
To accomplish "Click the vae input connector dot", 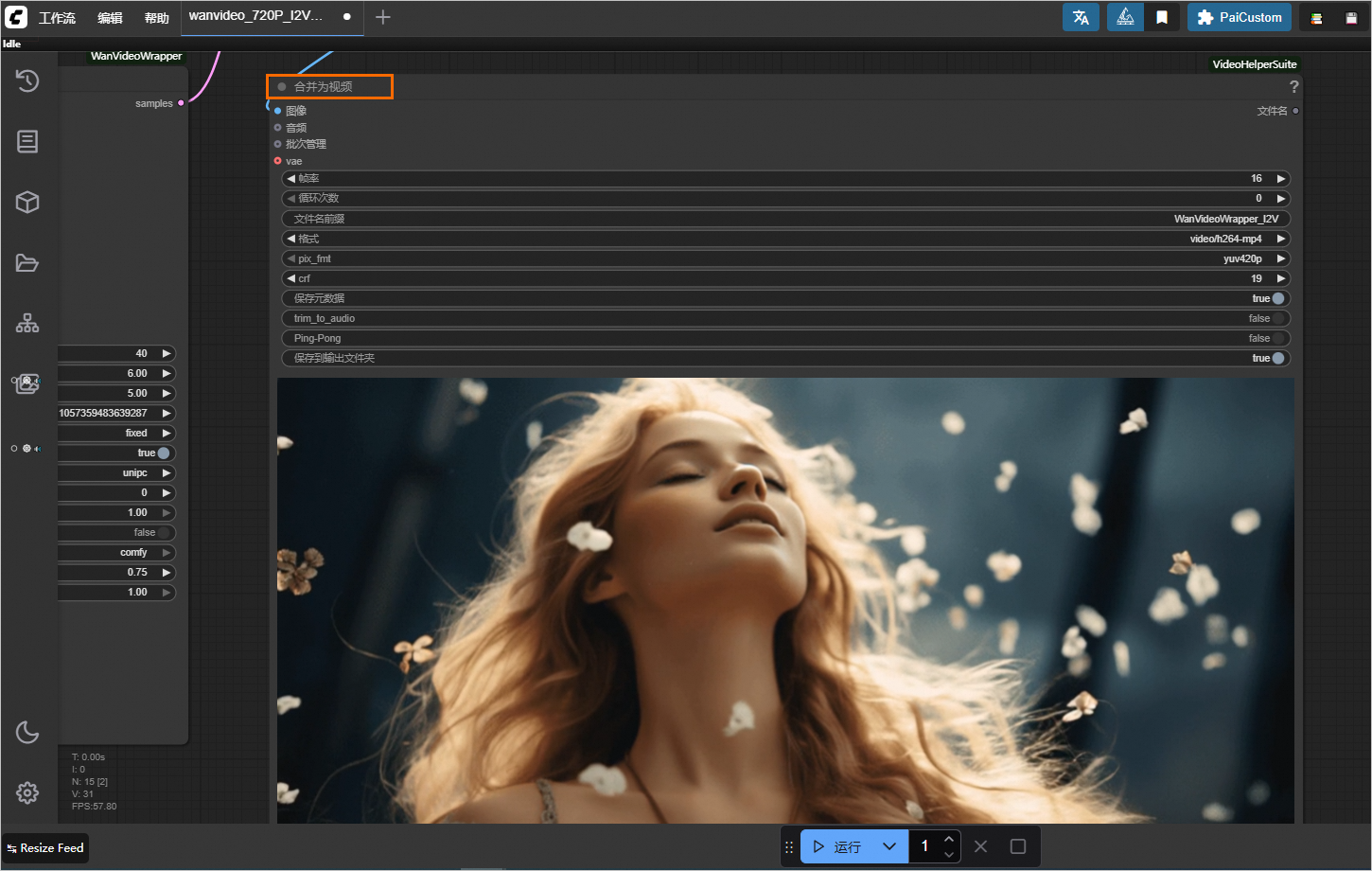I will click(277, 161).
